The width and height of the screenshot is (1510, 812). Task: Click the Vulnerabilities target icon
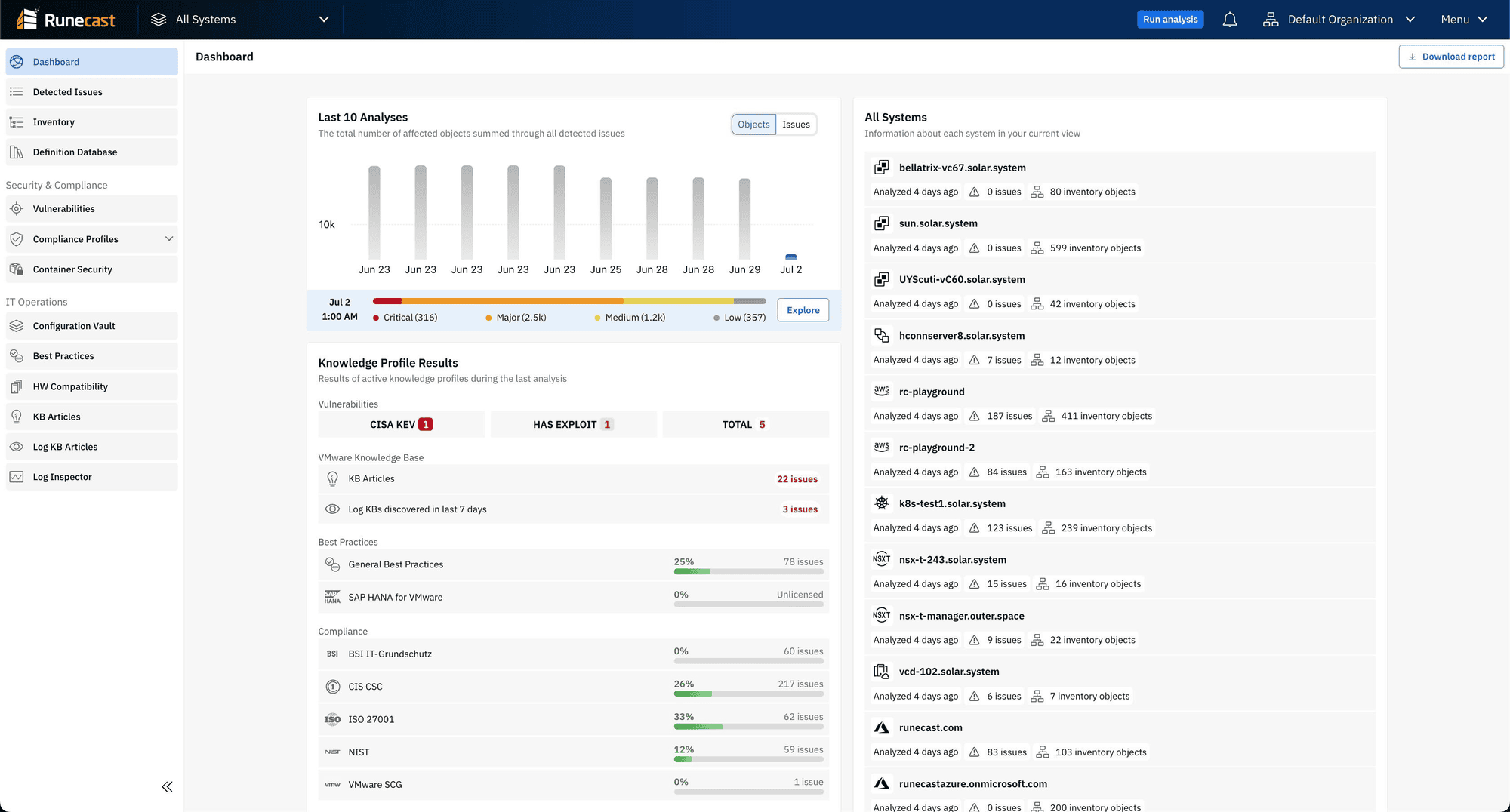point(17,209)
